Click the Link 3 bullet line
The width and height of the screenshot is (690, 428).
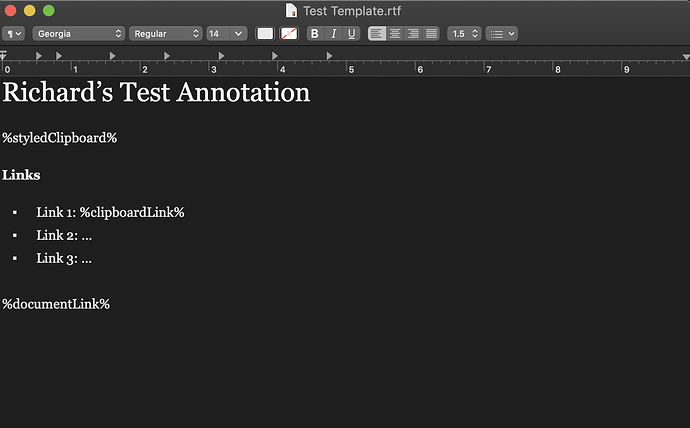[x=64, y=258]
